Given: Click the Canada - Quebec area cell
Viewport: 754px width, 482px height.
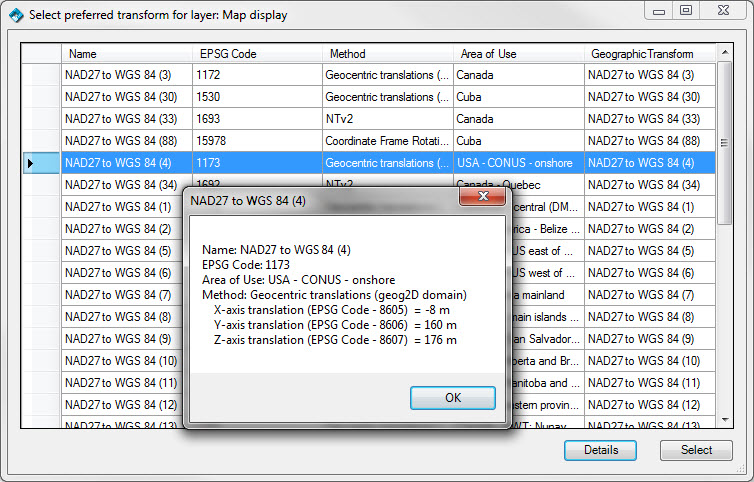Looking at the screenshot, I should (518, 182).
